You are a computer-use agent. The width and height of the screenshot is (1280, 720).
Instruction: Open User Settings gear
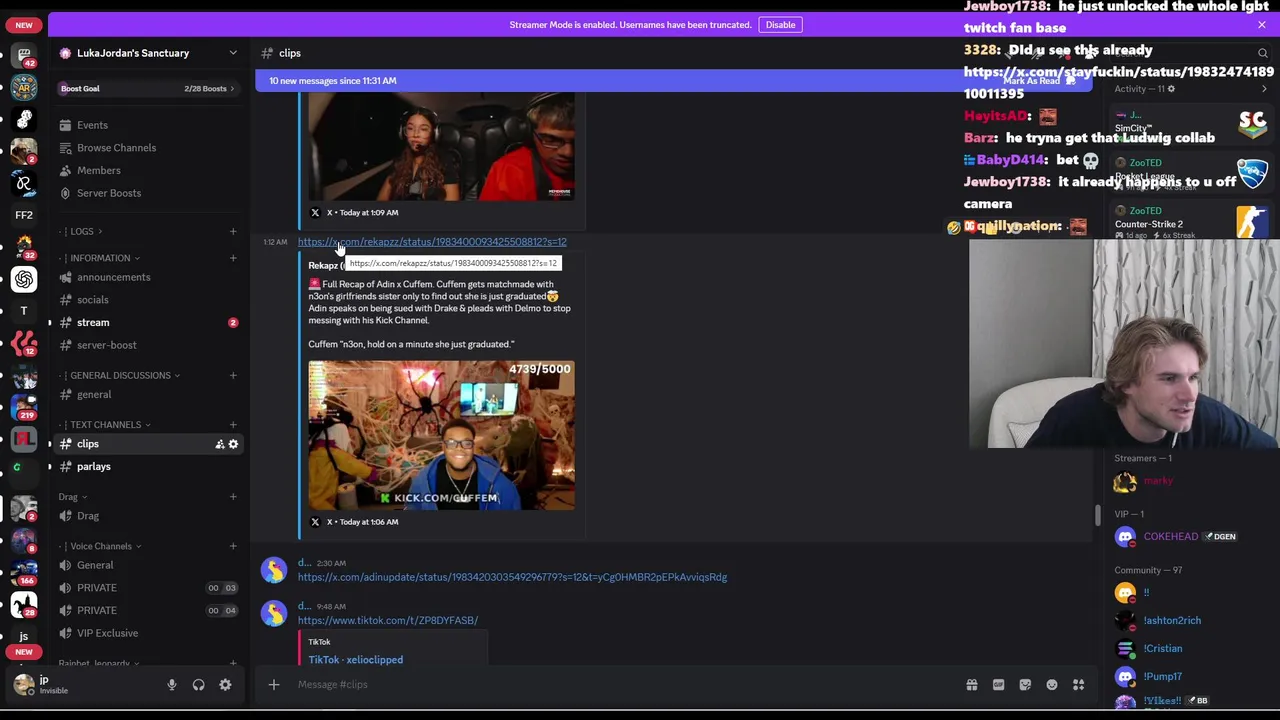pos(225,685)
